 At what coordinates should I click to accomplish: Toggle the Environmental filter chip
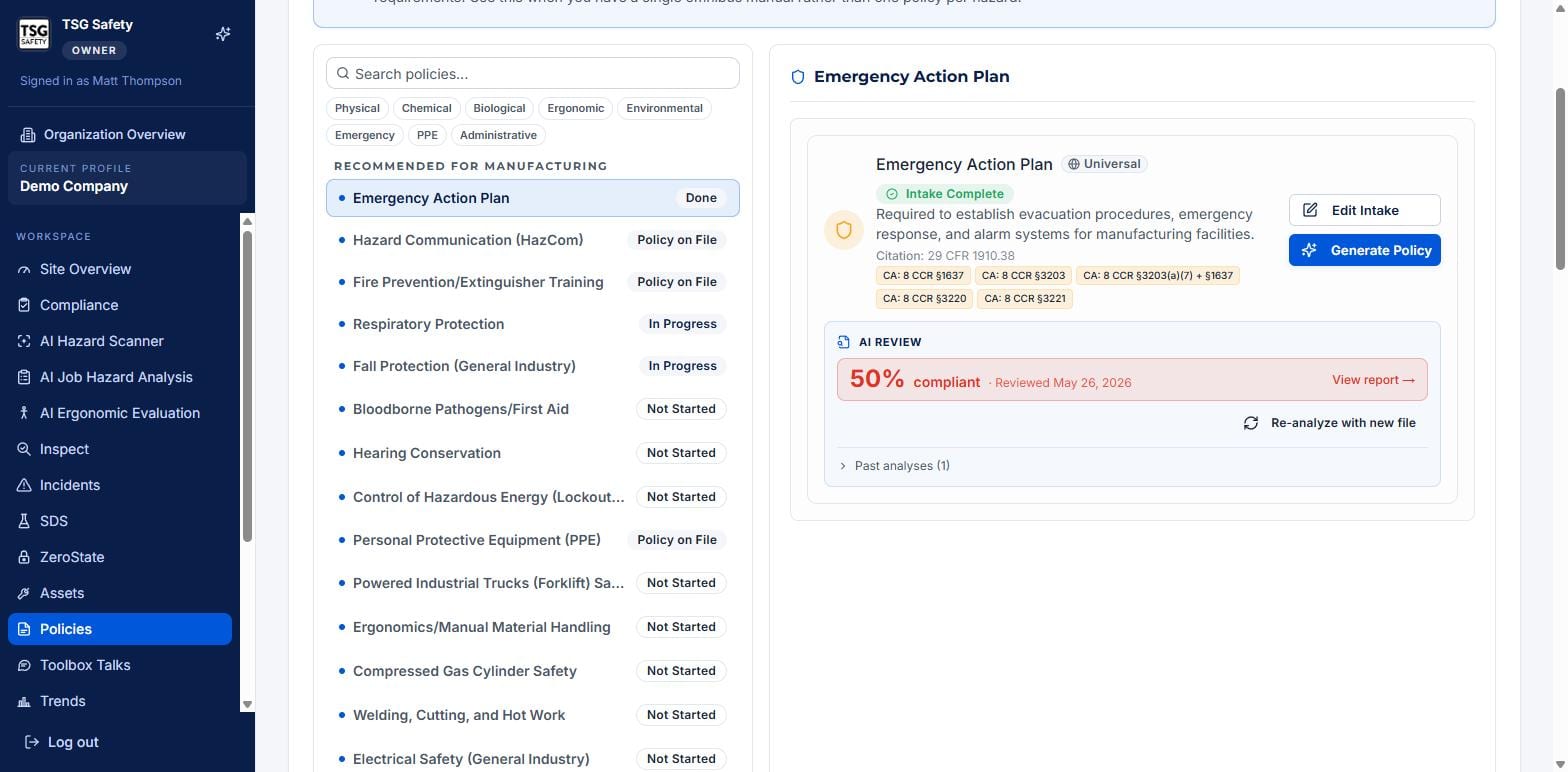click(x=665, y=108)
